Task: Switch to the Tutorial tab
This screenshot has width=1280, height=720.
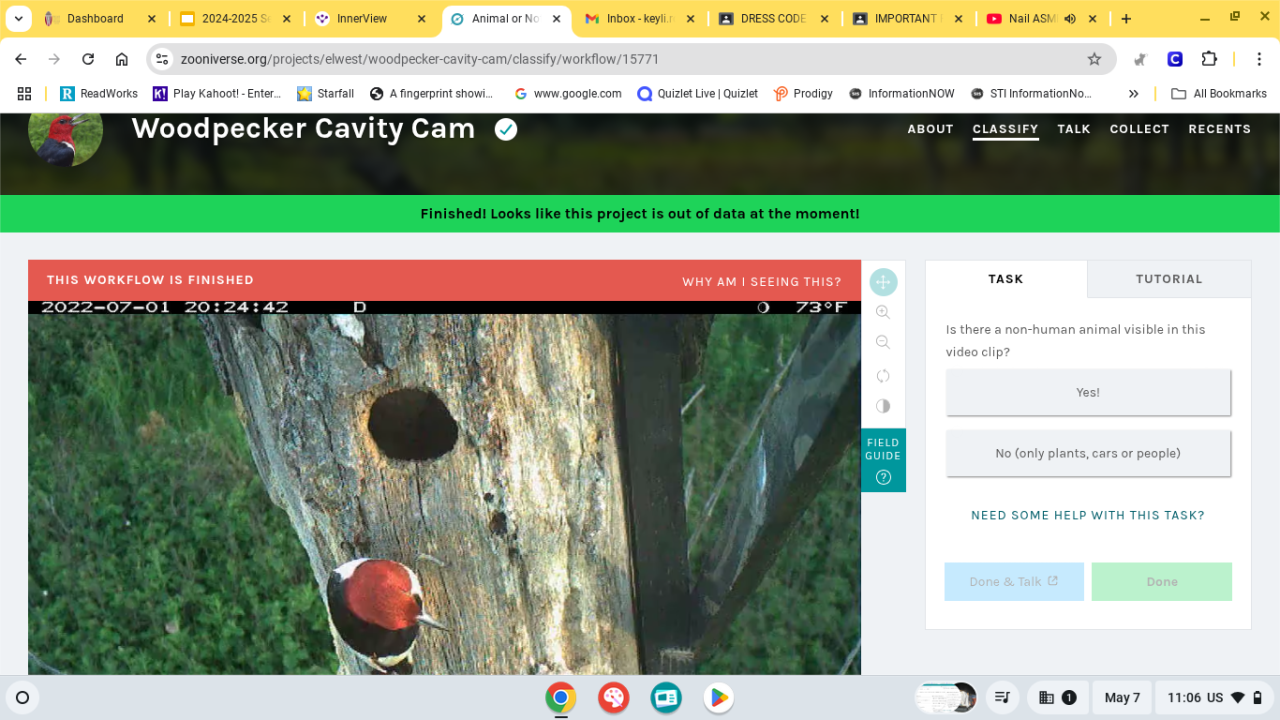Action: pyautogui.click(x=1169, y=279)
